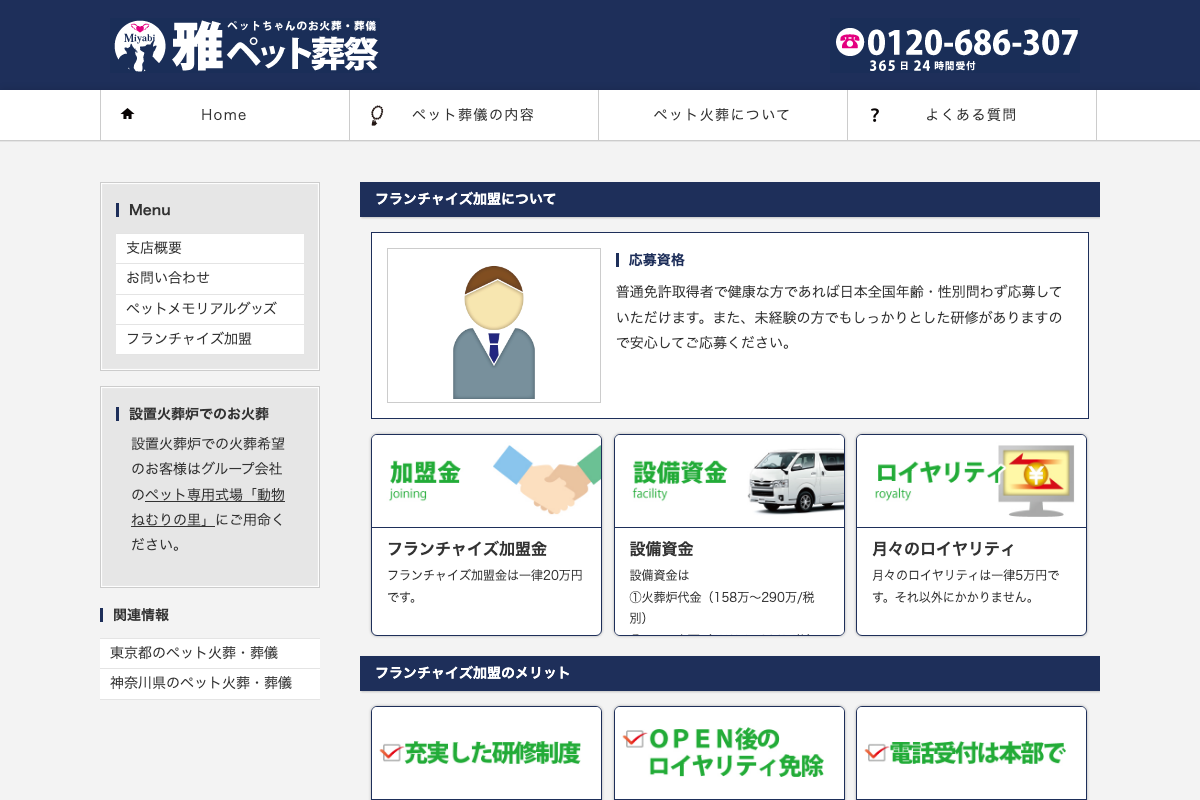Click the sidebar Menu heading
The image size is (1200, 800).
click(150, 210)
